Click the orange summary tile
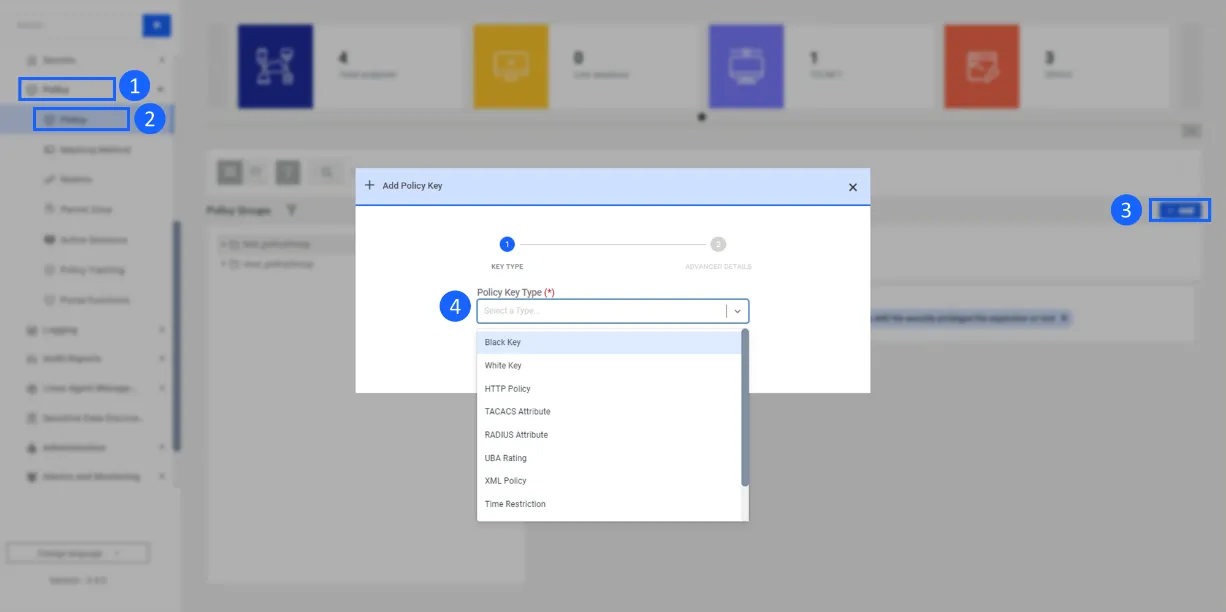1226x612 pixels. 982,66
